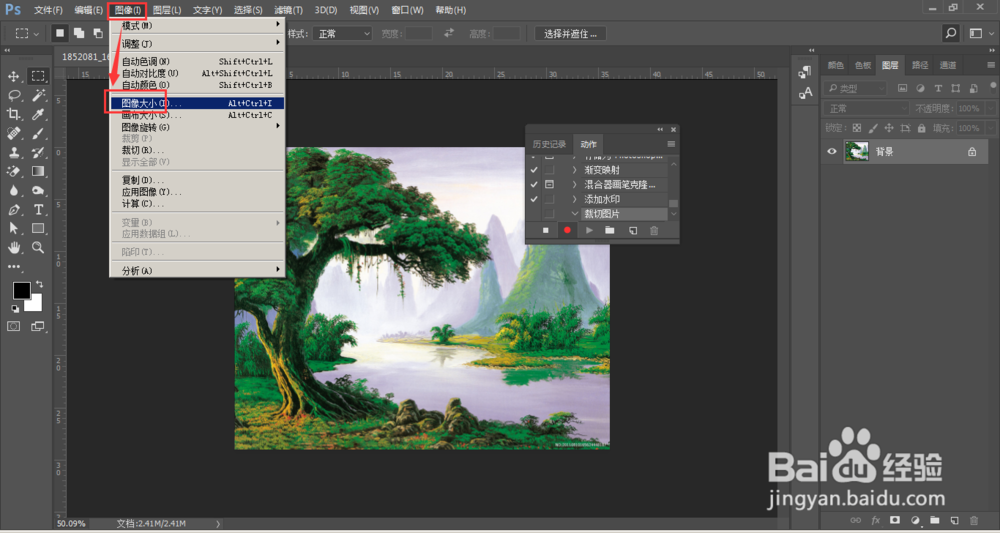The image size is (1000, 533).
Task: Select the Clone Stamp tool
Action: [13, 153]
